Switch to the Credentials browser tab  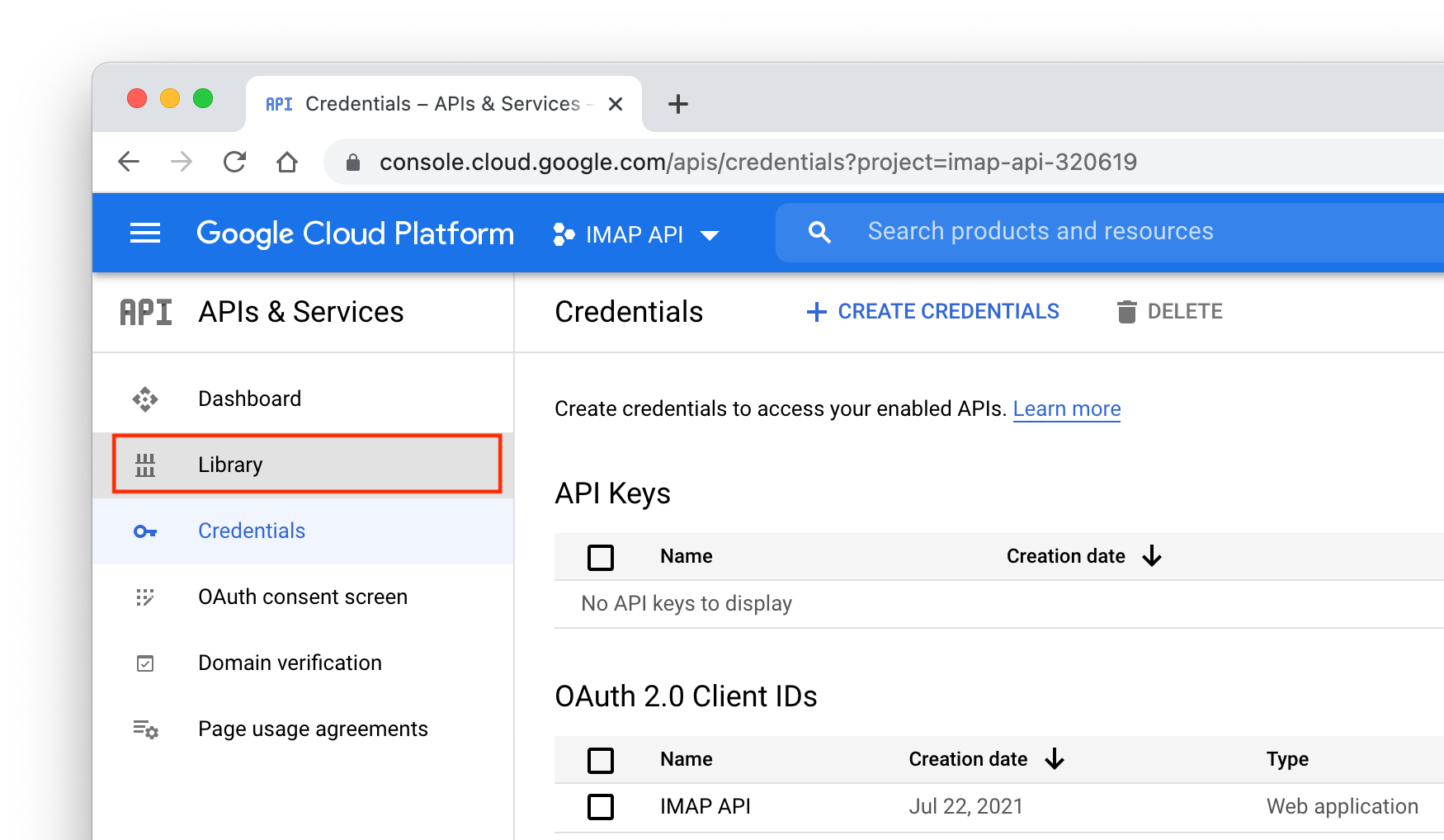pos(443,104)
